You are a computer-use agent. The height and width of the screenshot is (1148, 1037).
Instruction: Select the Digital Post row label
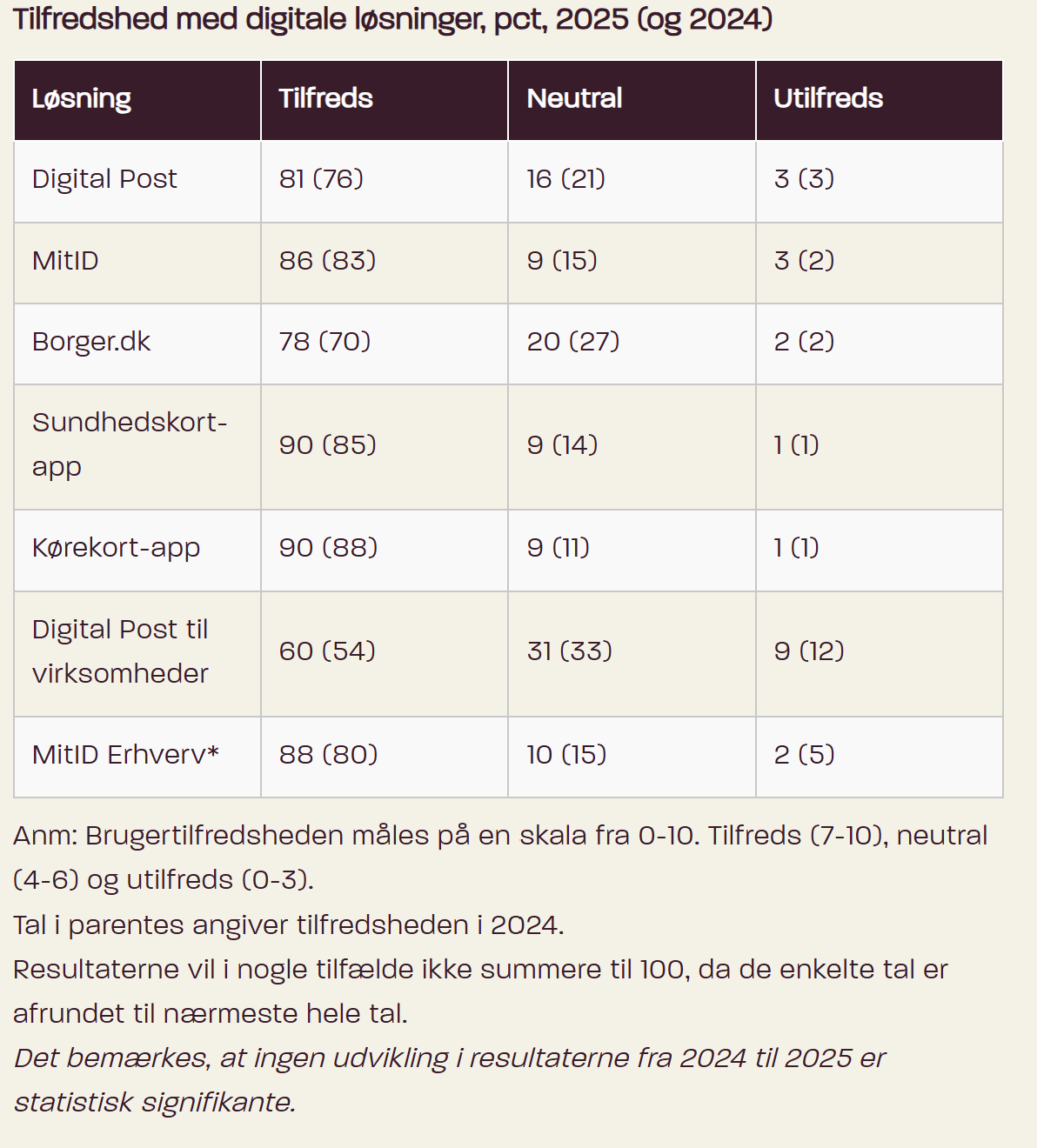click(x=104, y=179)
